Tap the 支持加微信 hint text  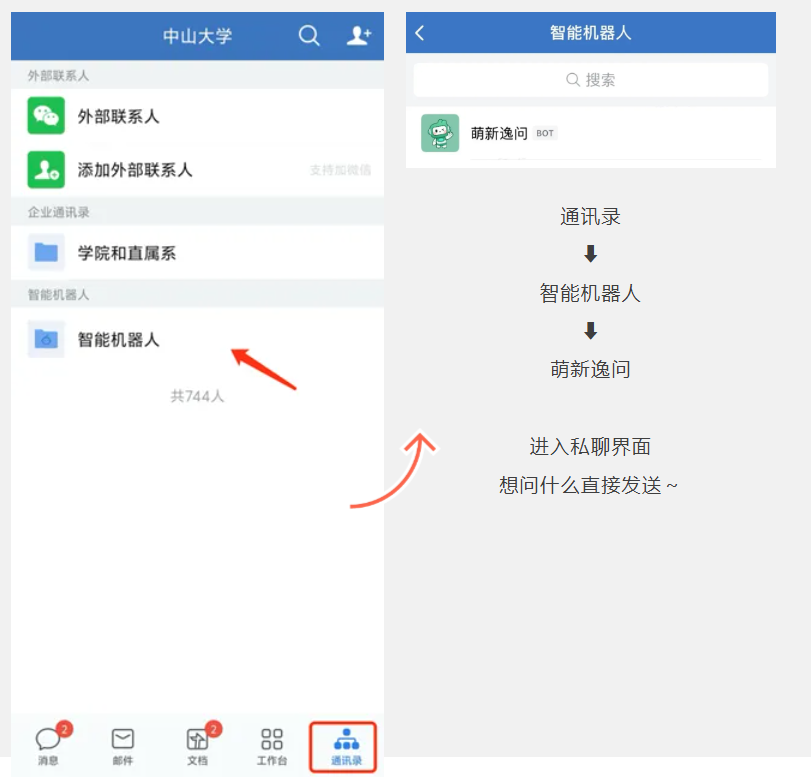pyautogui.click(x=340, y=171)
